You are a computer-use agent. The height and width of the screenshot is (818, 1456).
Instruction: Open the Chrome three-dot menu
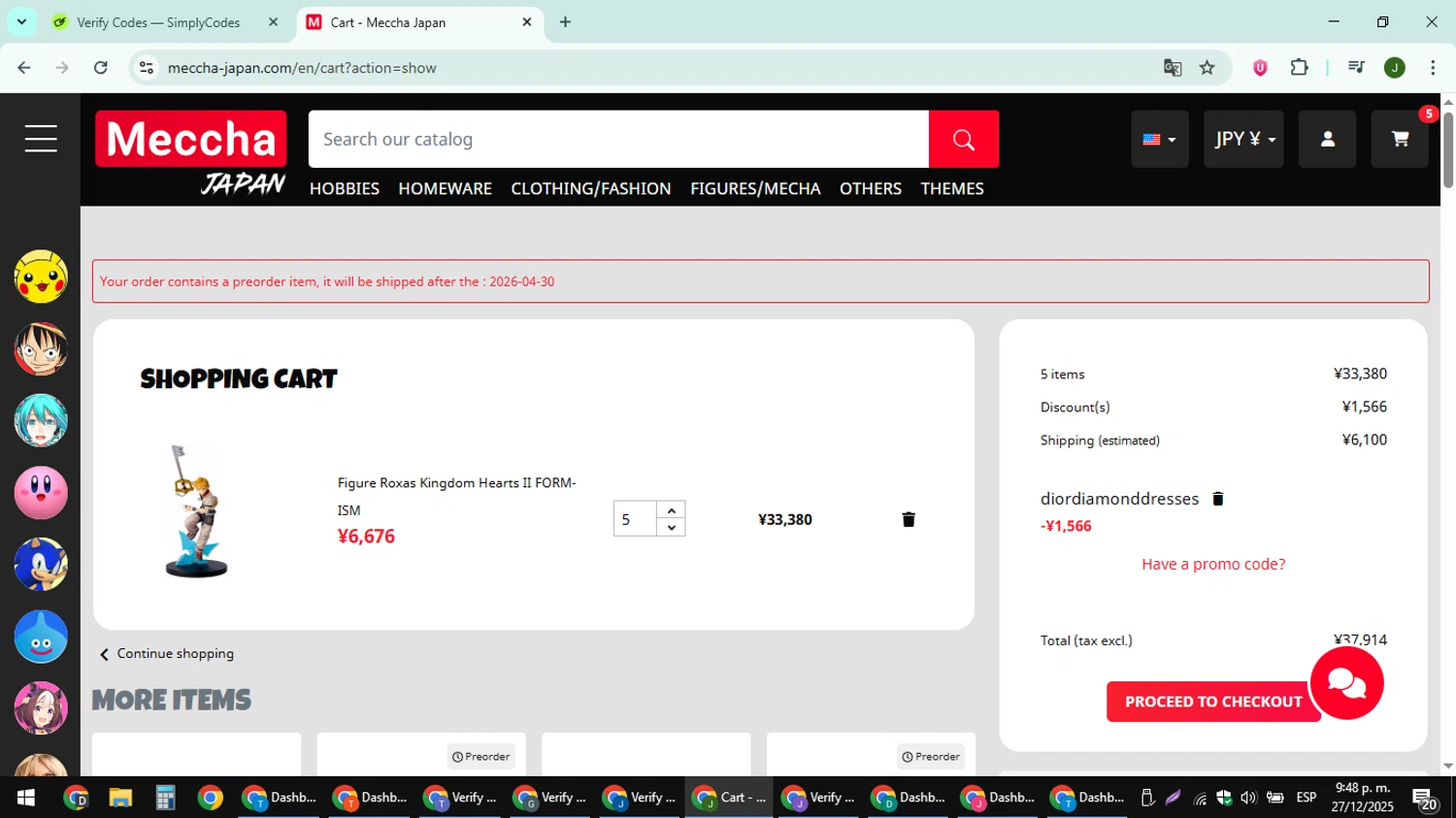click(x=1433, y=67)
